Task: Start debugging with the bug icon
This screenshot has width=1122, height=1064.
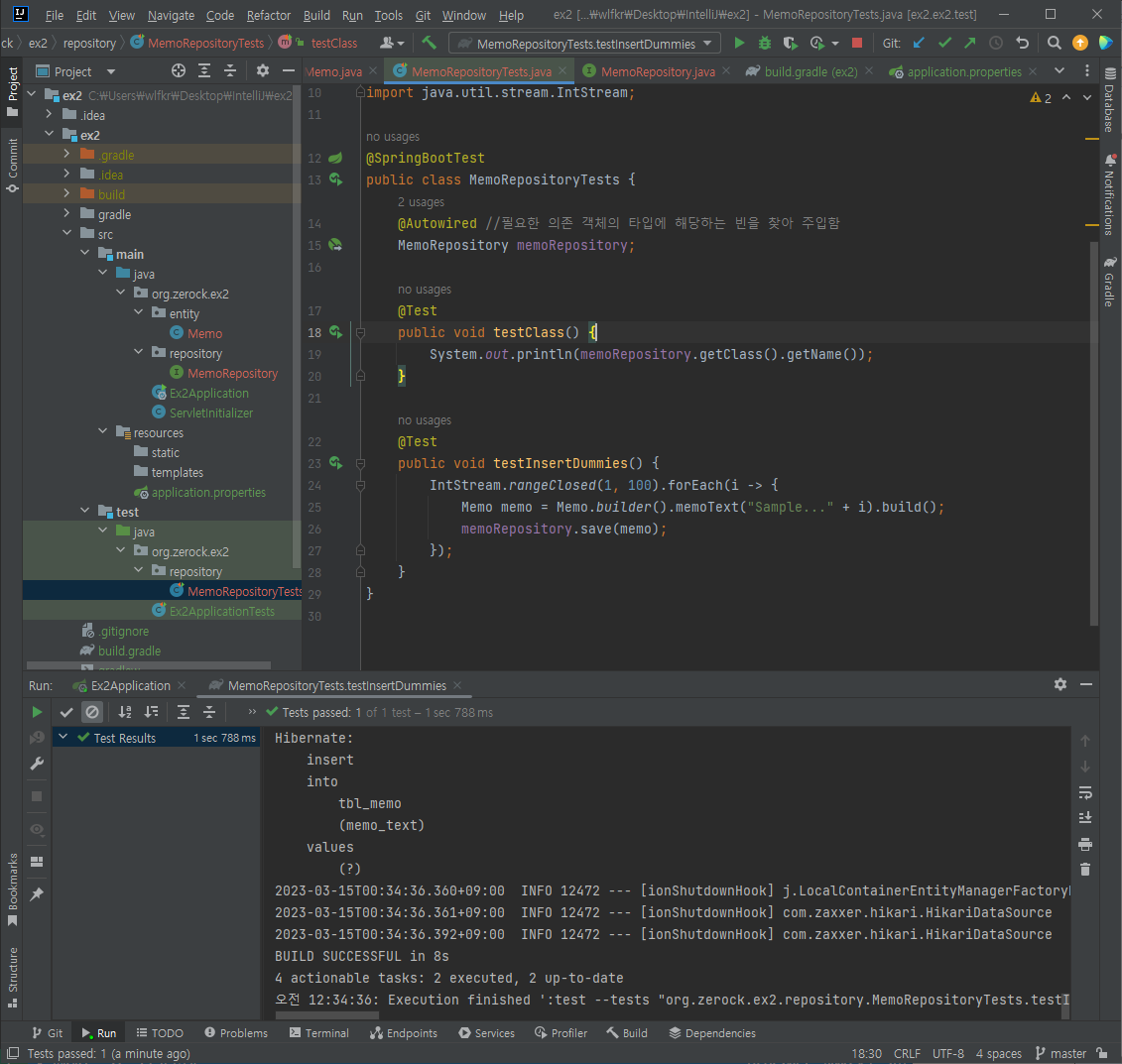Action: coord(765,43)
